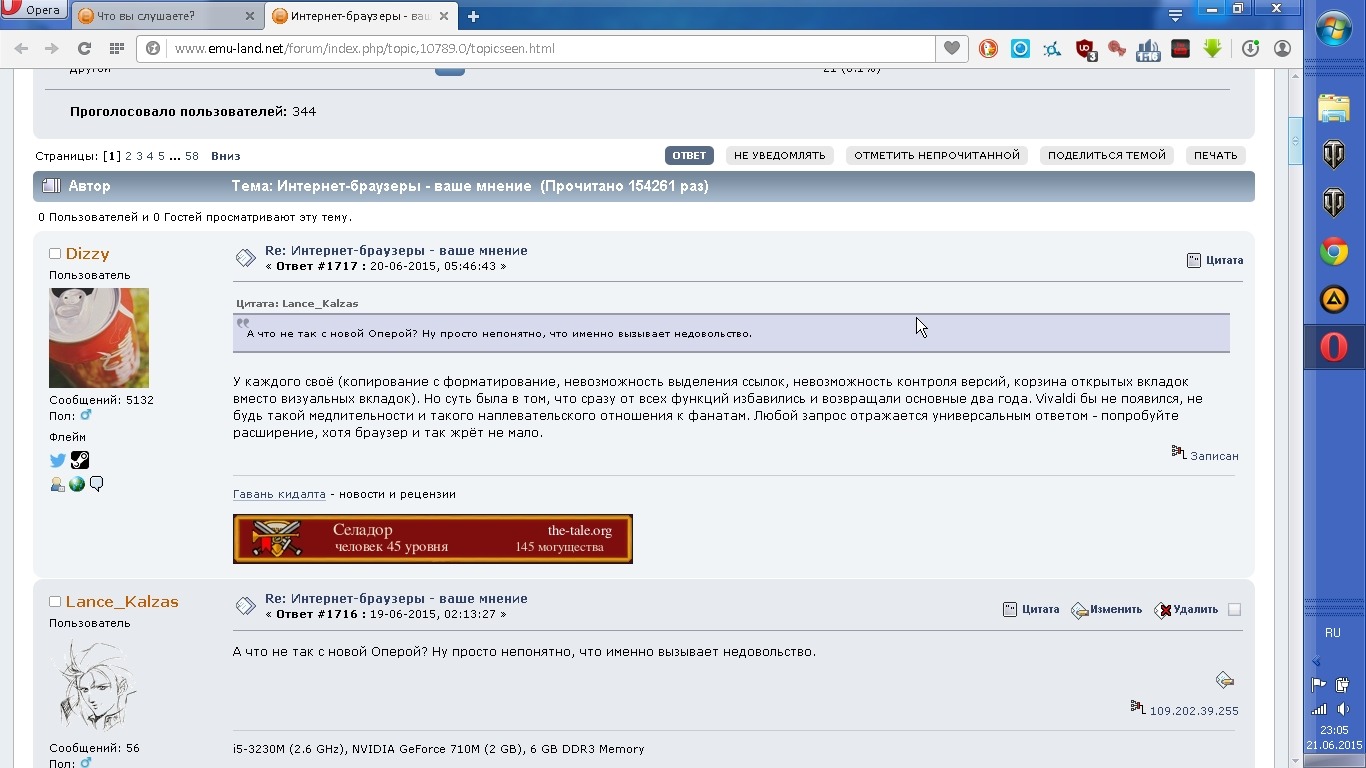Open the Speed Dial grid icon
This screenshot has width=1366, height=768.
coord(116,48)
